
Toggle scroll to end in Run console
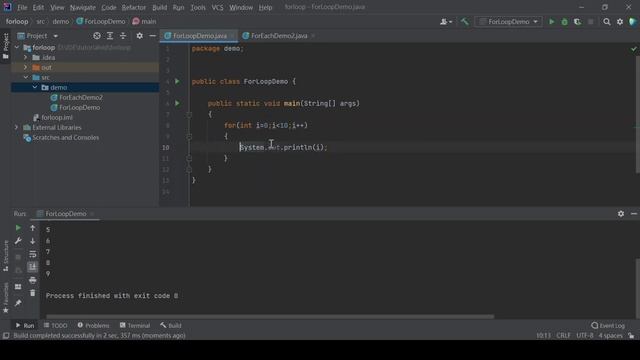coord(33,267)
